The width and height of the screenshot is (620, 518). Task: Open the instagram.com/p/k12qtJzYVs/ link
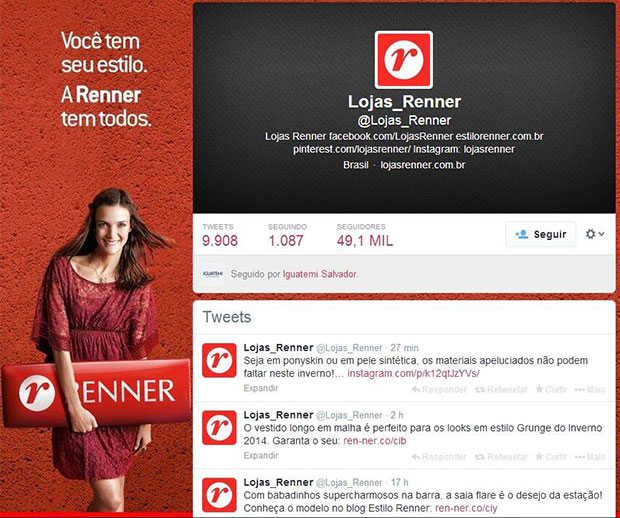(413, 373)
